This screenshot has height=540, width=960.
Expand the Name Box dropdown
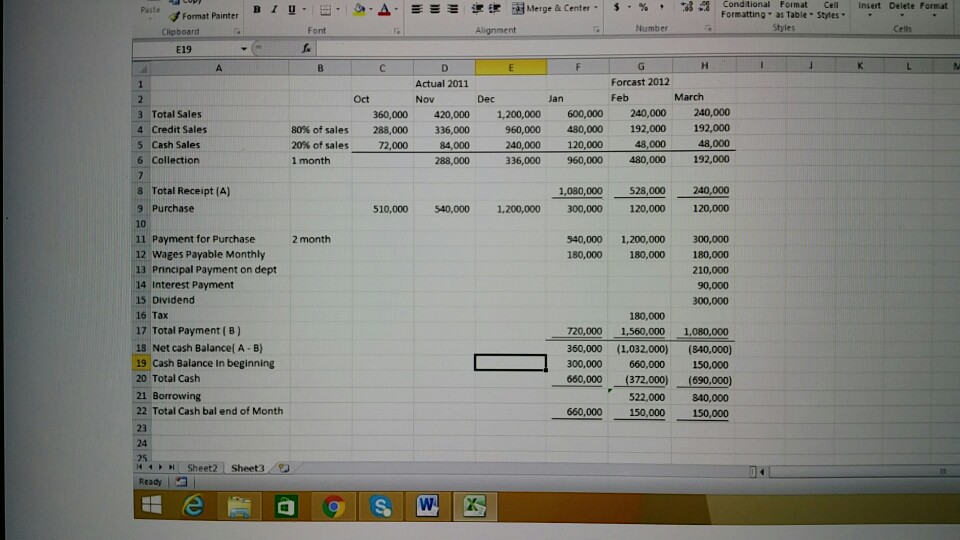(x=244, y=49)
